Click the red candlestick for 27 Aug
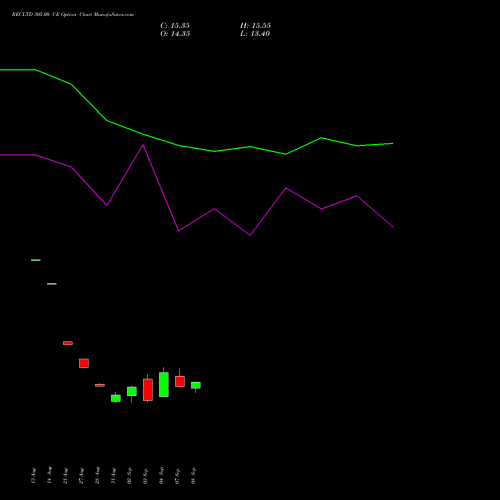Screen dimensions: 500x500 (84, 363)
